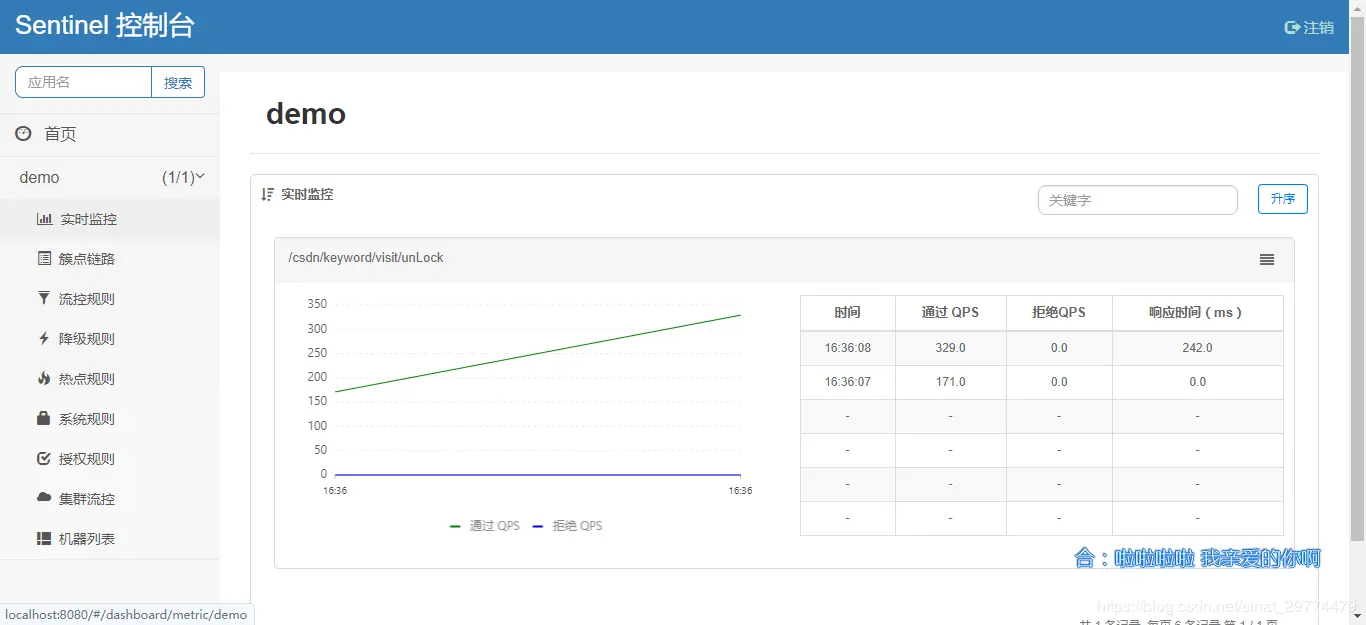Click the lightning bolt icon for 降级规则
The height and width of the screenshot is (625, 1366).
(44, 338)
